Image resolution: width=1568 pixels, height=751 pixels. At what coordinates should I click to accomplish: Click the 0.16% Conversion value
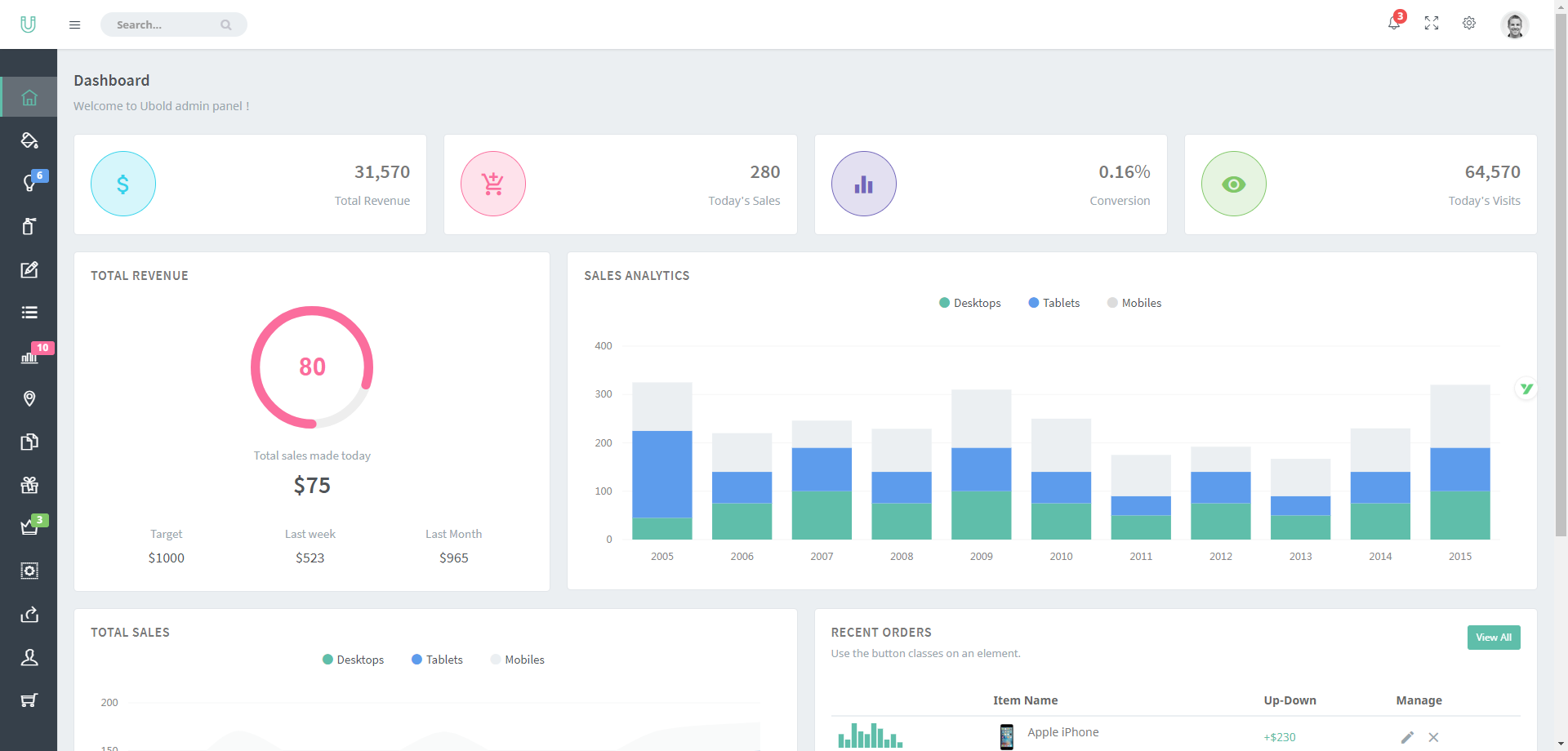(1125, 172)
